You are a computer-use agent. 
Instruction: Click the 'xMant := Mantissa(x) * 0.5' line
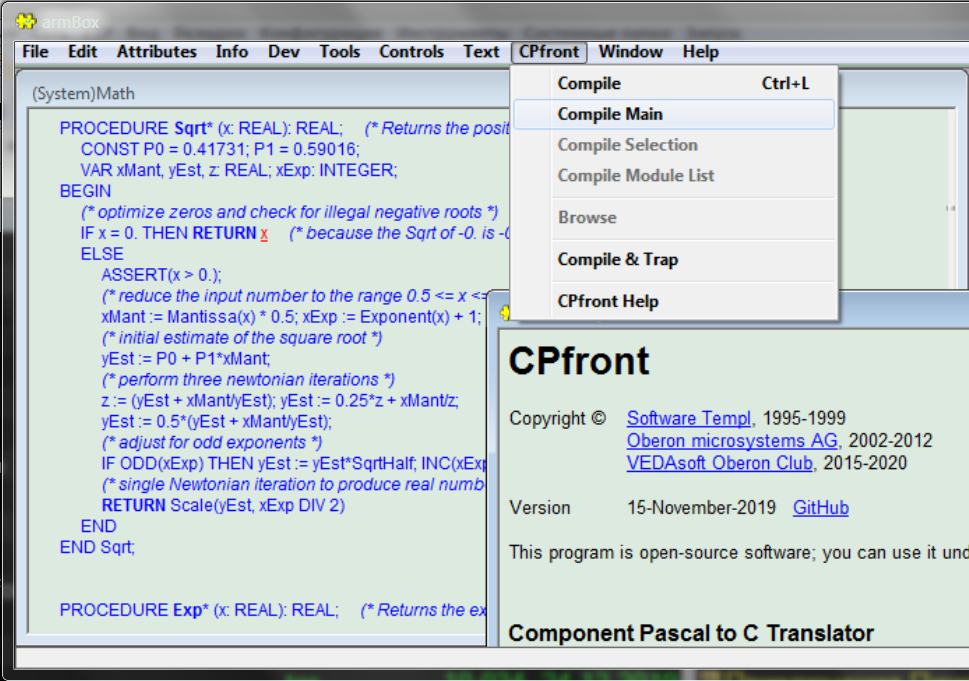[291, 317]
